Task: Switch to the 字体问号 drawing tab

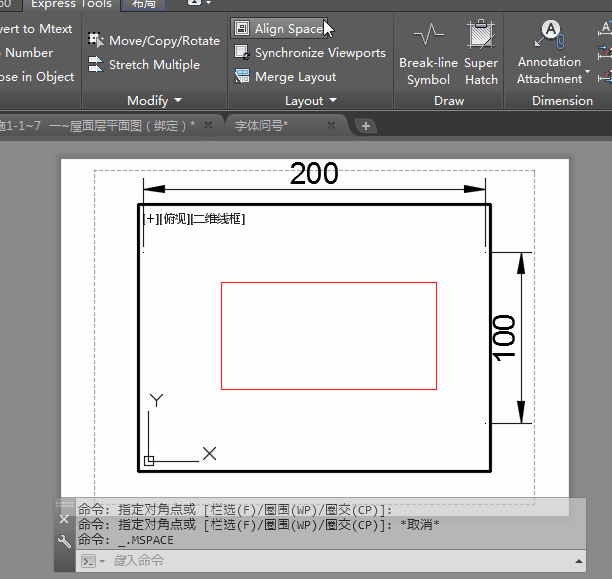Action: point(261,126)
